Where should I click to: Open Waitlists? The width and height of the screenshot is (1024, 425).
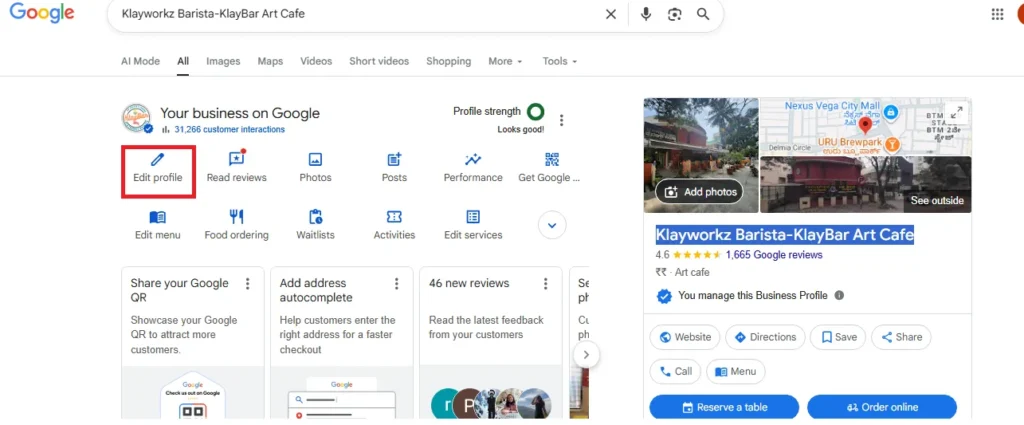[315, 225]
